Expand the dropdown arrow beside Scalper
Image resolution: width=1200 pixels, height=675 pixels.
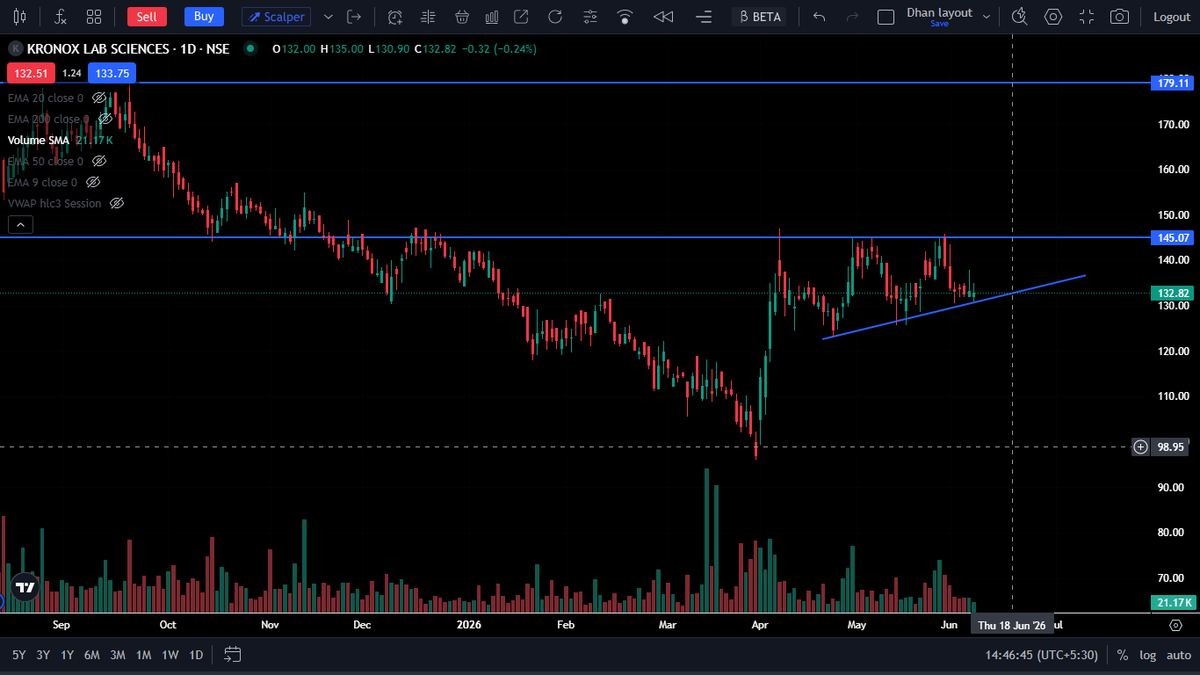coord(328,17)
